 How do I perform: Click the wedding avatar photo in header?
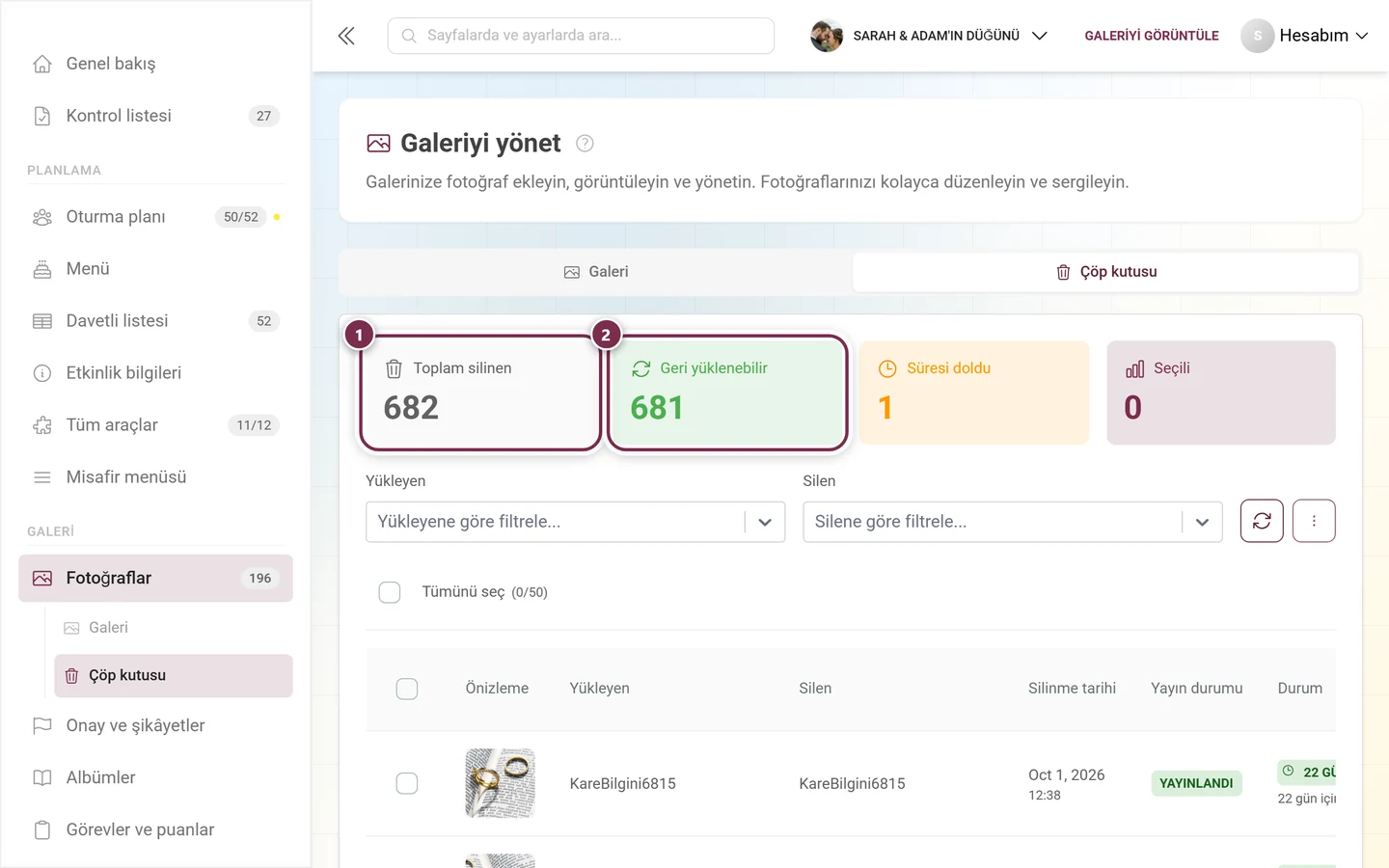827,36
